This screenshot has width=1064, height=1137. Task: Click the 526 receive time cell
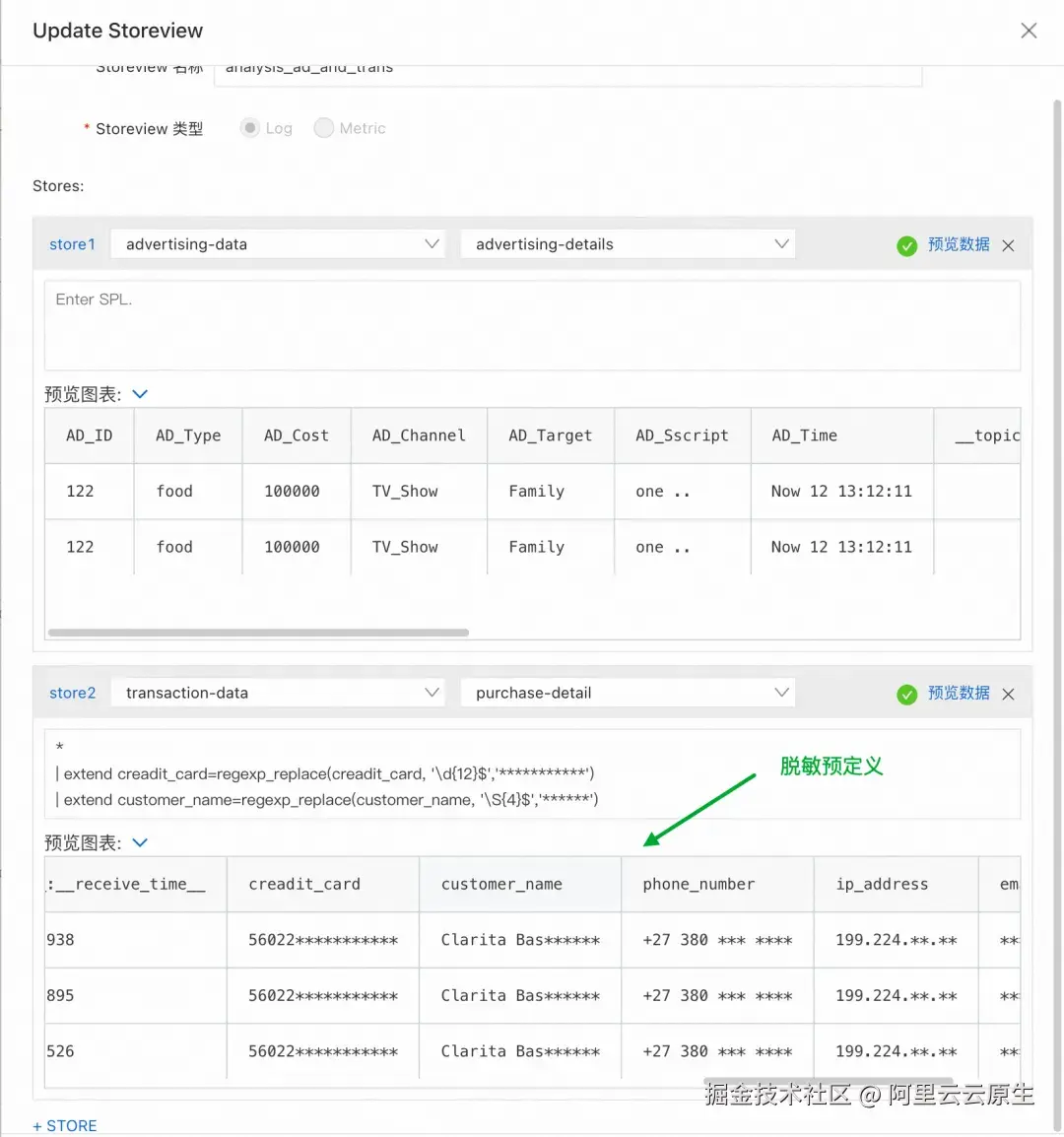pos(136,1051)
